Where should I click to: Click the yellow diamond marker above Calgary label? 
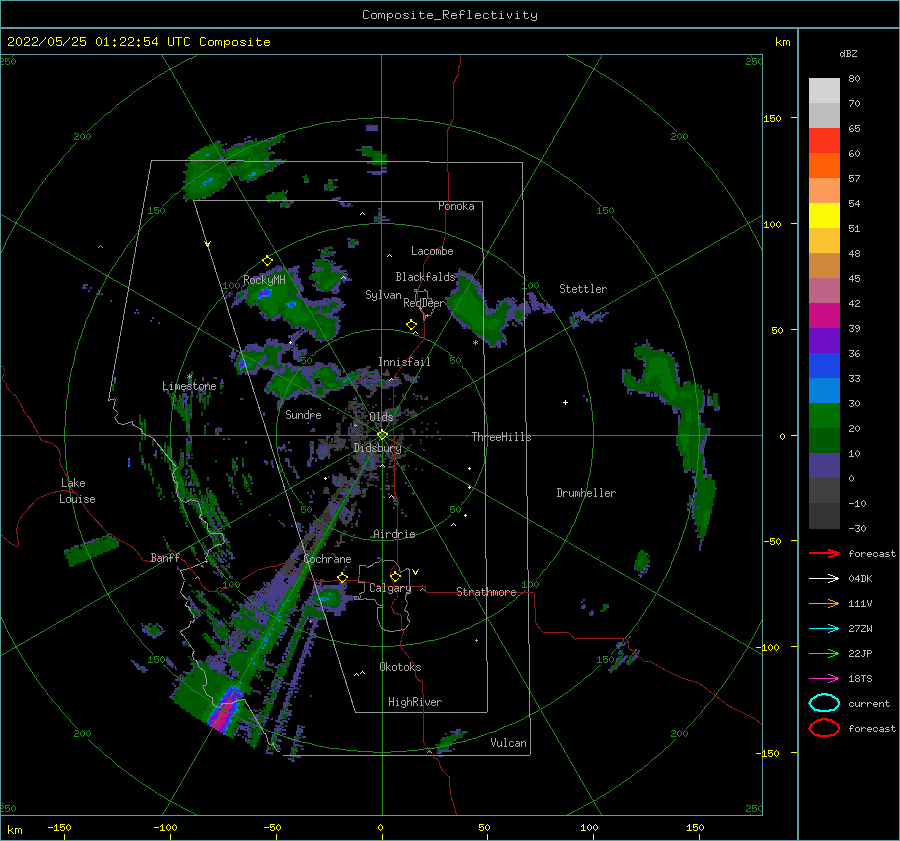(395, 576)
